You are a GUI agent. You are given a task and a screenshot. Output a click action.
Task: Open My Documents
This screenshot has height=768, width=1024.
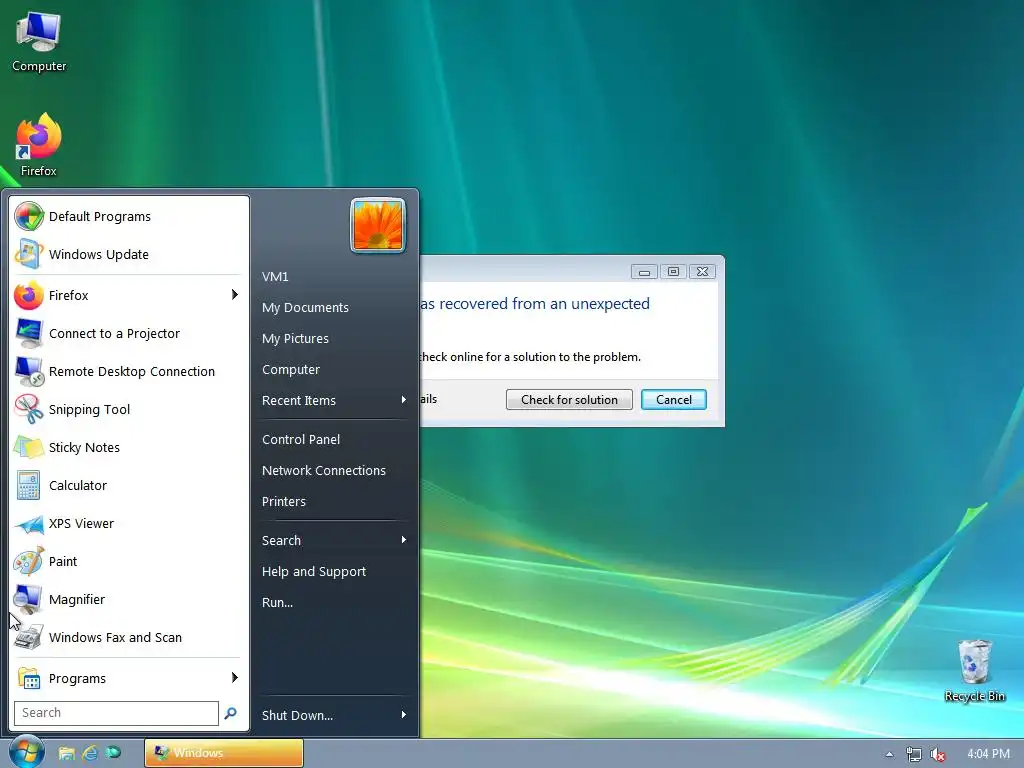[305, 308]
